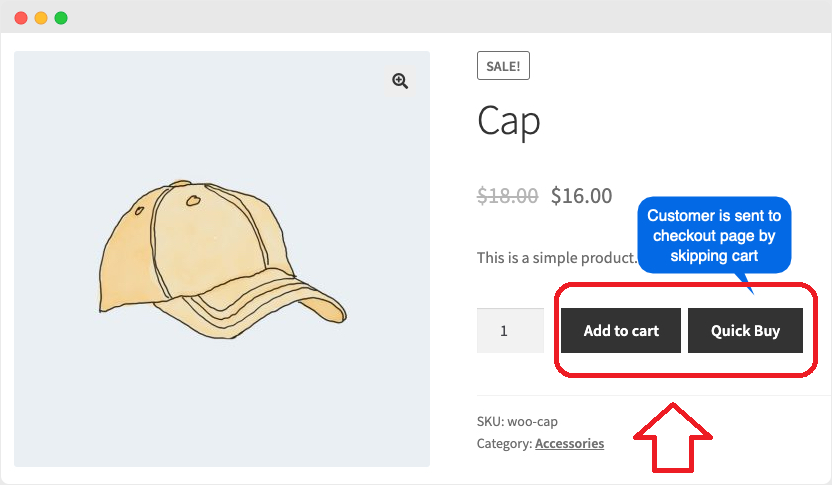Image resolution: width=832 pixels, height=485 pixels.
Task: Select the quantity input field
Action: pos(510,331)
